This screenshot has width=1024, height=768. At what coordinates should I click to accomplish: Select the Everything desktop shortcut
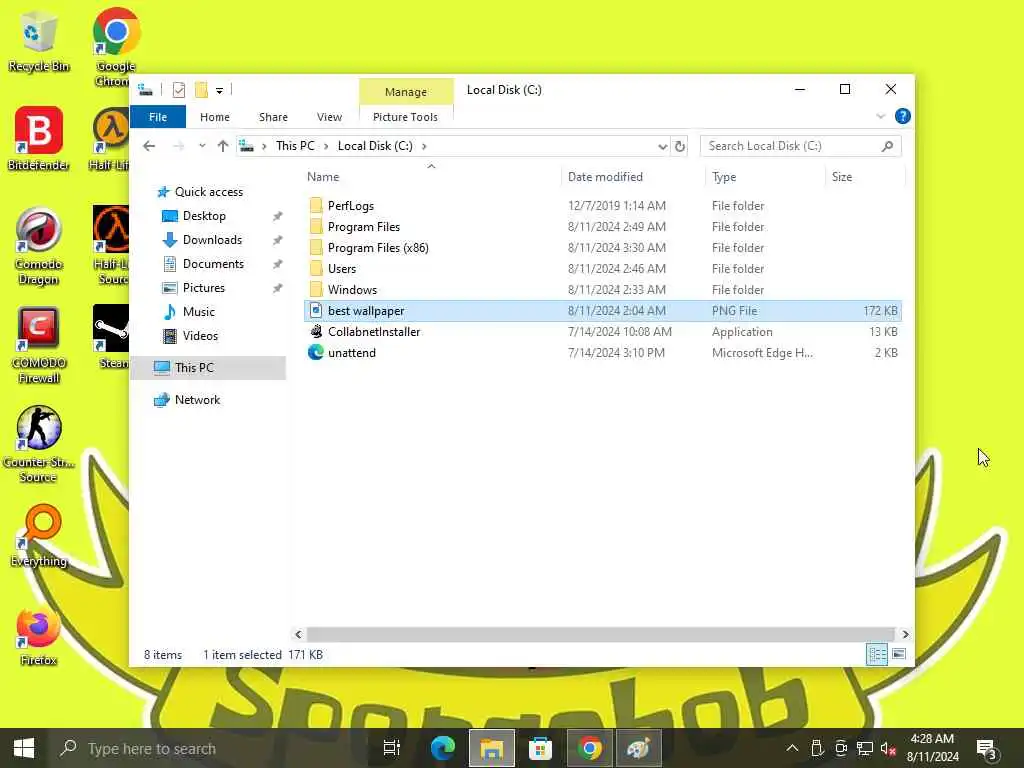tap(39, 536)
